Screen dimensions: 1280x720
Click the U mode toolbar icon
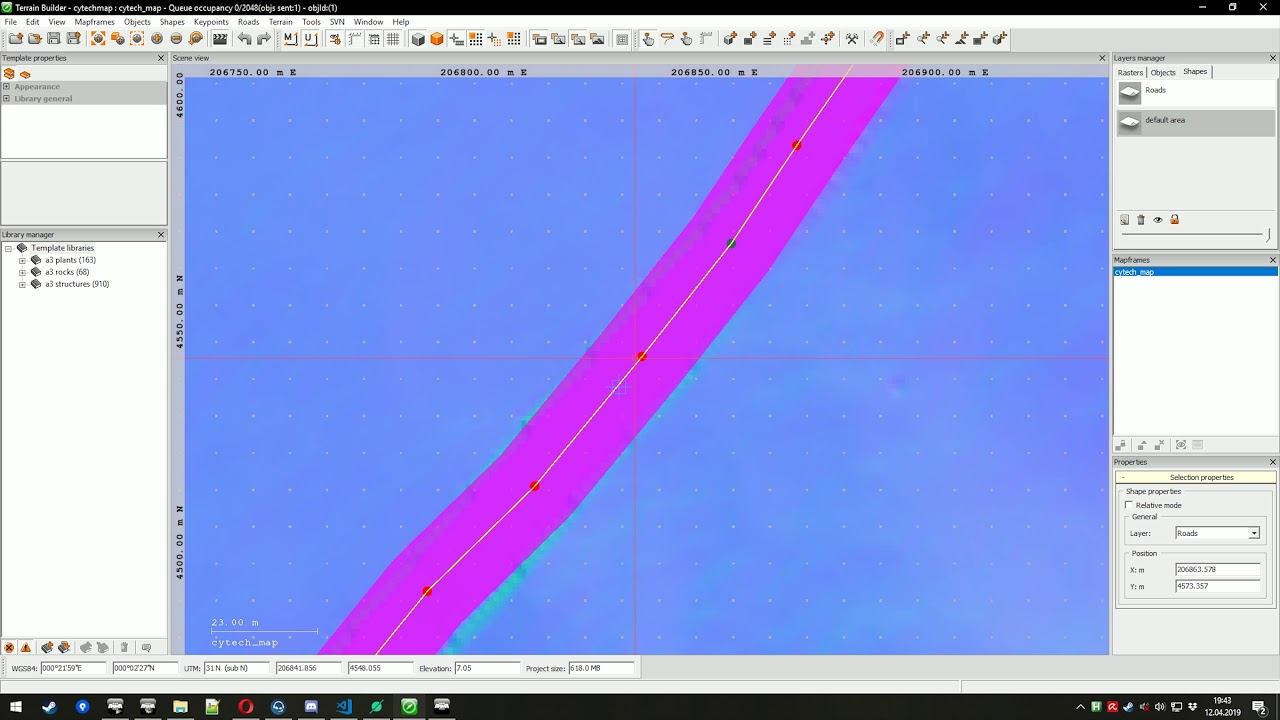click(310, 39)
